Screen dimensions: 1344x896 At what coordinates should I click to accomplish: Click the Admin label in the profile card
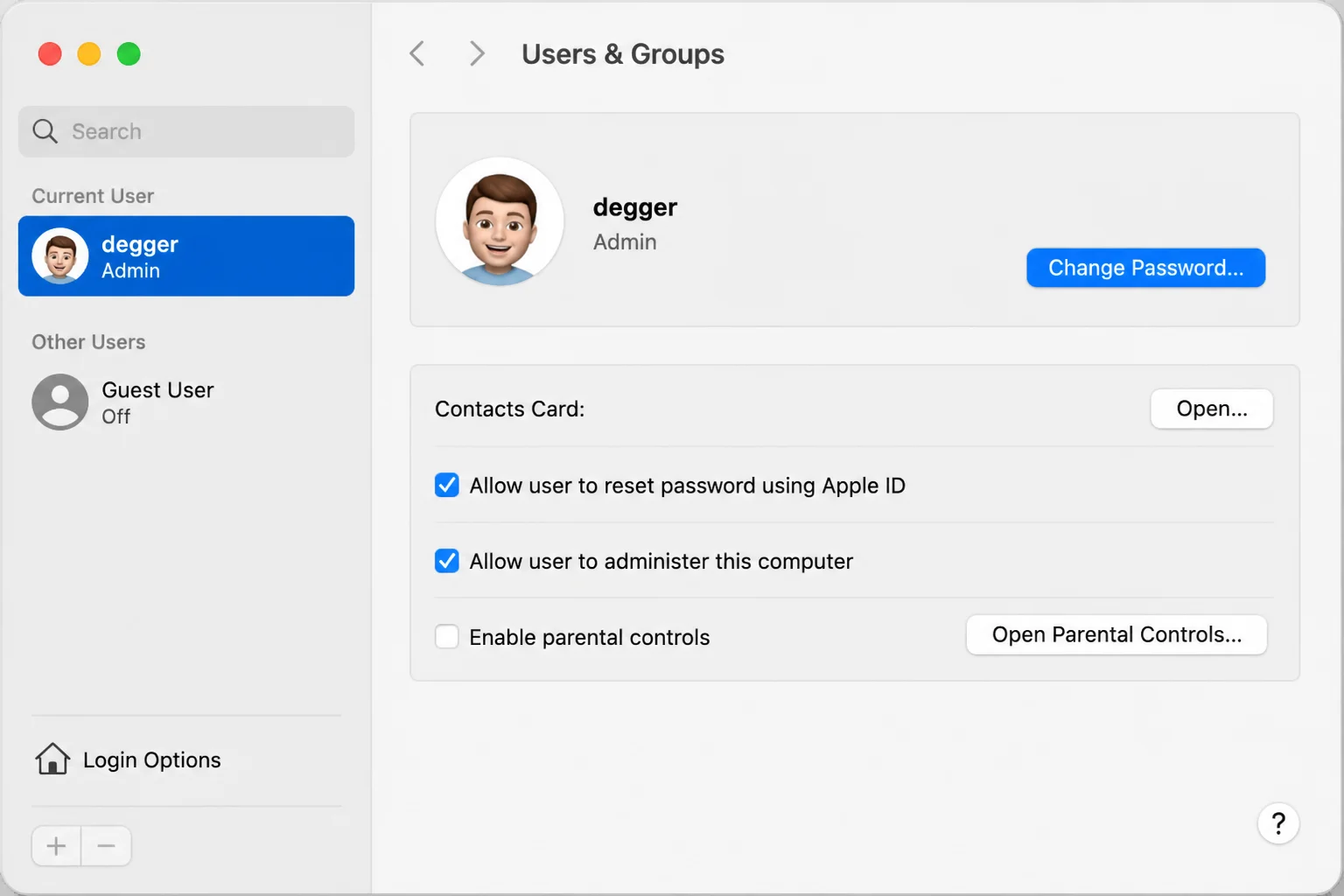(625, 241)
